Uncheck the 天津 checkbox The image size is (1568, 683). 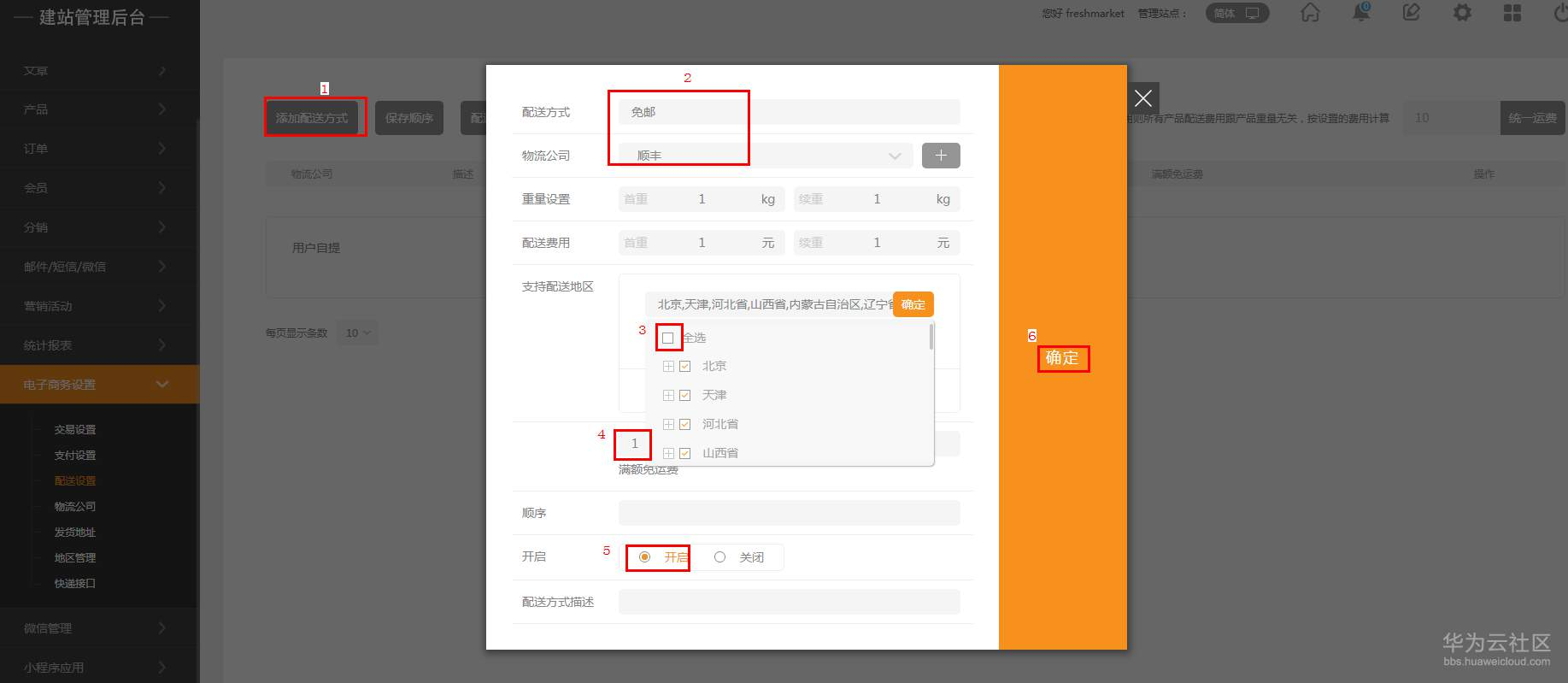pyautogui.click(x=684, y=395)
